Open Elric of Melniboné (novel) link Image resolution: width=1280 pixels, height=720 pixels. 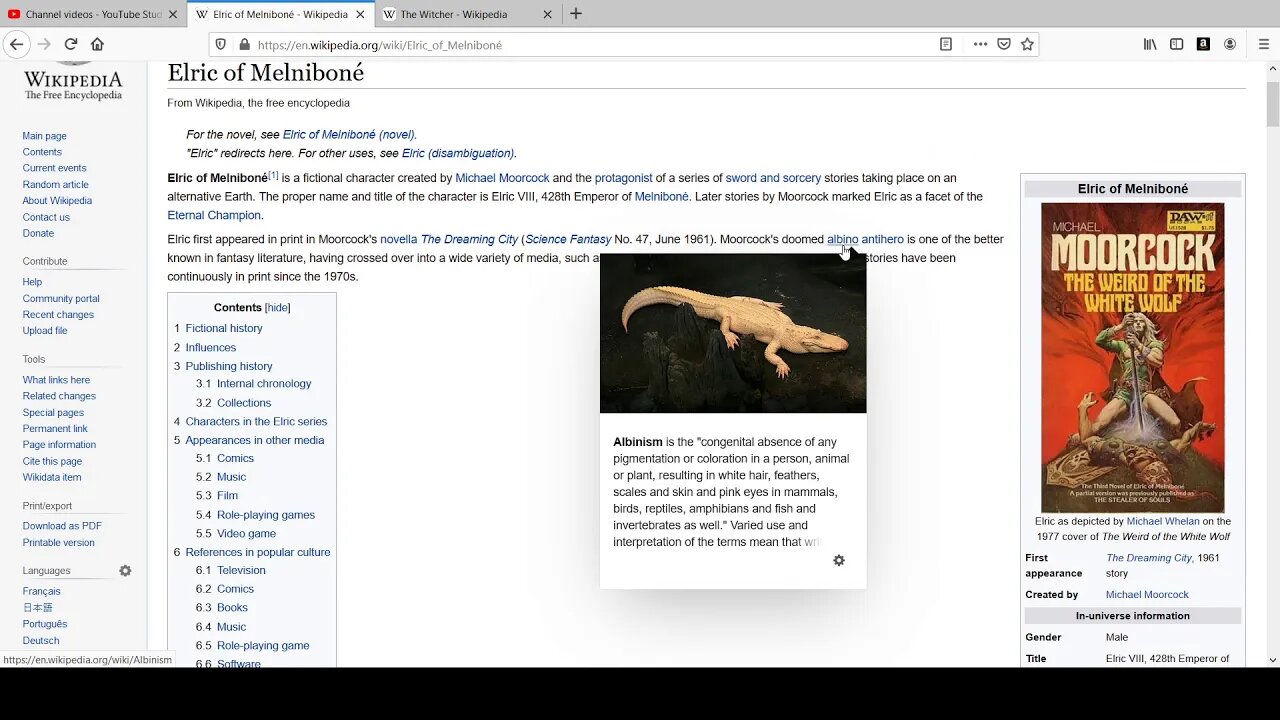348,135
